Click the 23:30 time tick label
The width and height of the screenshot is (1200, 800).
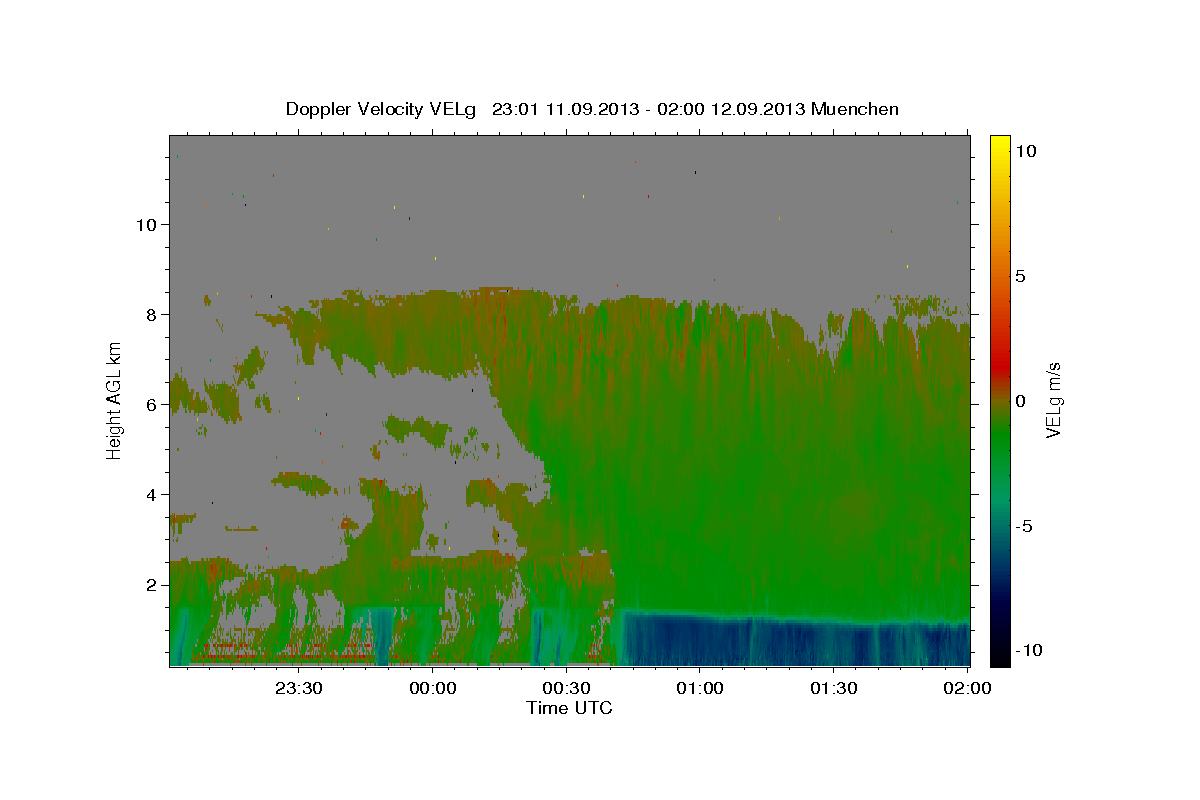[x=298, y=688]
